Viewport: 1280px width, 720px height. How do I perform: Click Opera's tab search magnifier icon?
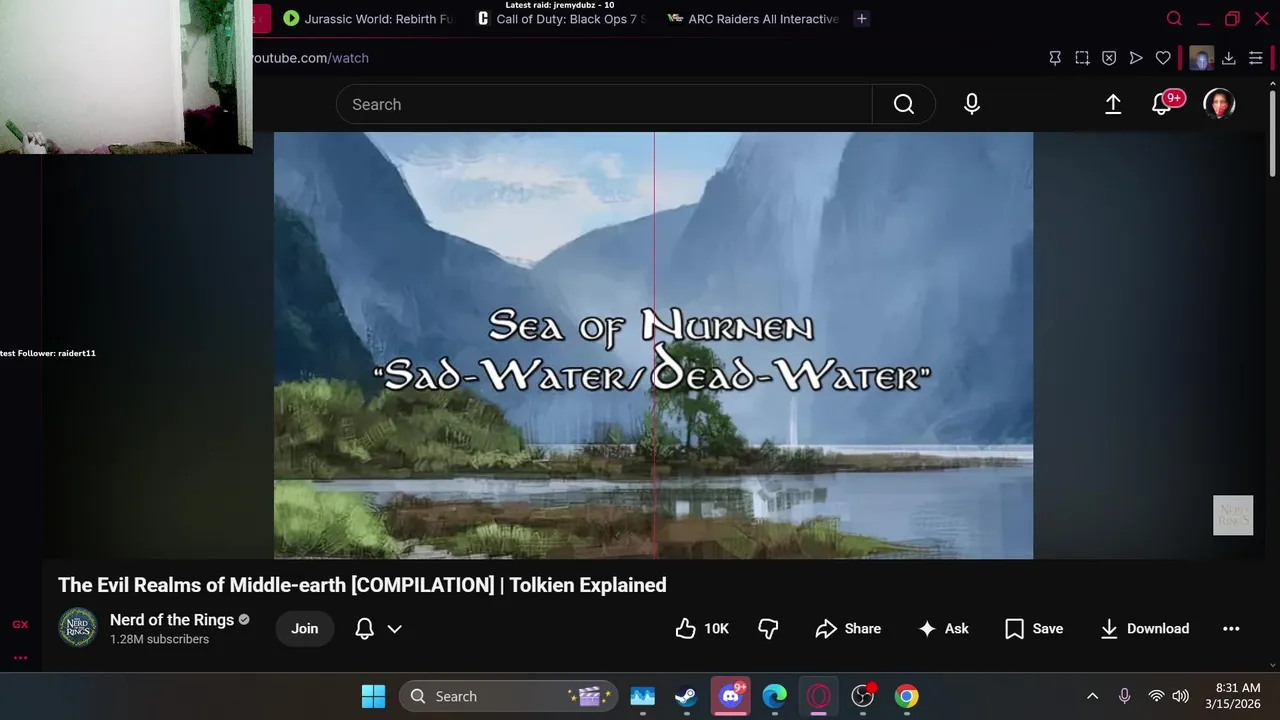click(x=1175, y=18)
